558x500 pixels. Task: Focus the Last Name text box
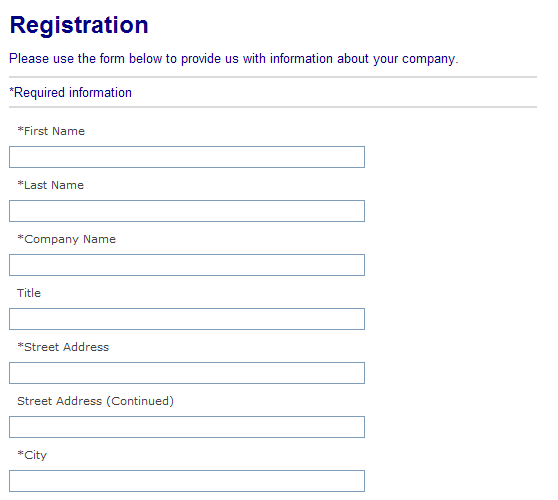pos(187,211)
